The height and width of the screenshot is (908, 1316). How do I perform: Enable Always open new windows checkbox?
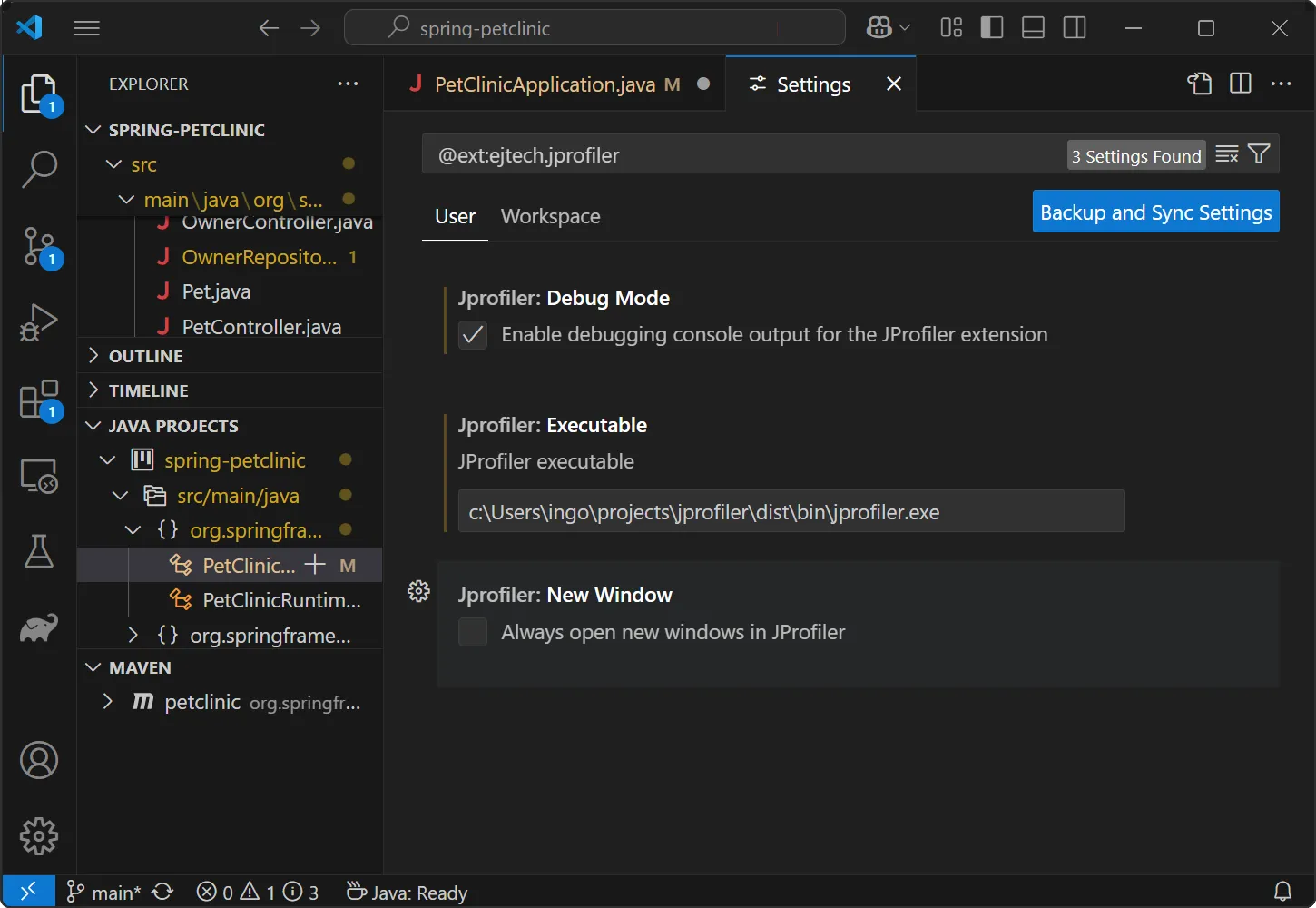(473, 632)
